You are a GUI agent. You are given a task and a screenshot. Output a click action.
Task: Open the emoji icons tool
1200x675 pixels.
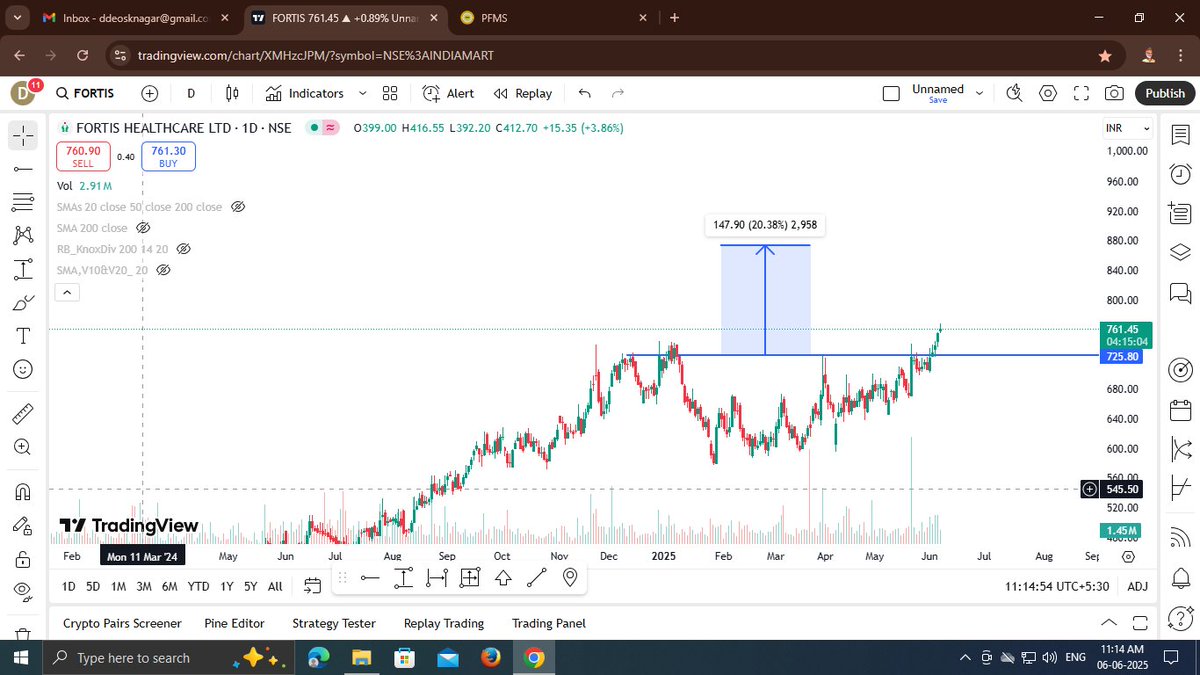(x=23, y=369)
